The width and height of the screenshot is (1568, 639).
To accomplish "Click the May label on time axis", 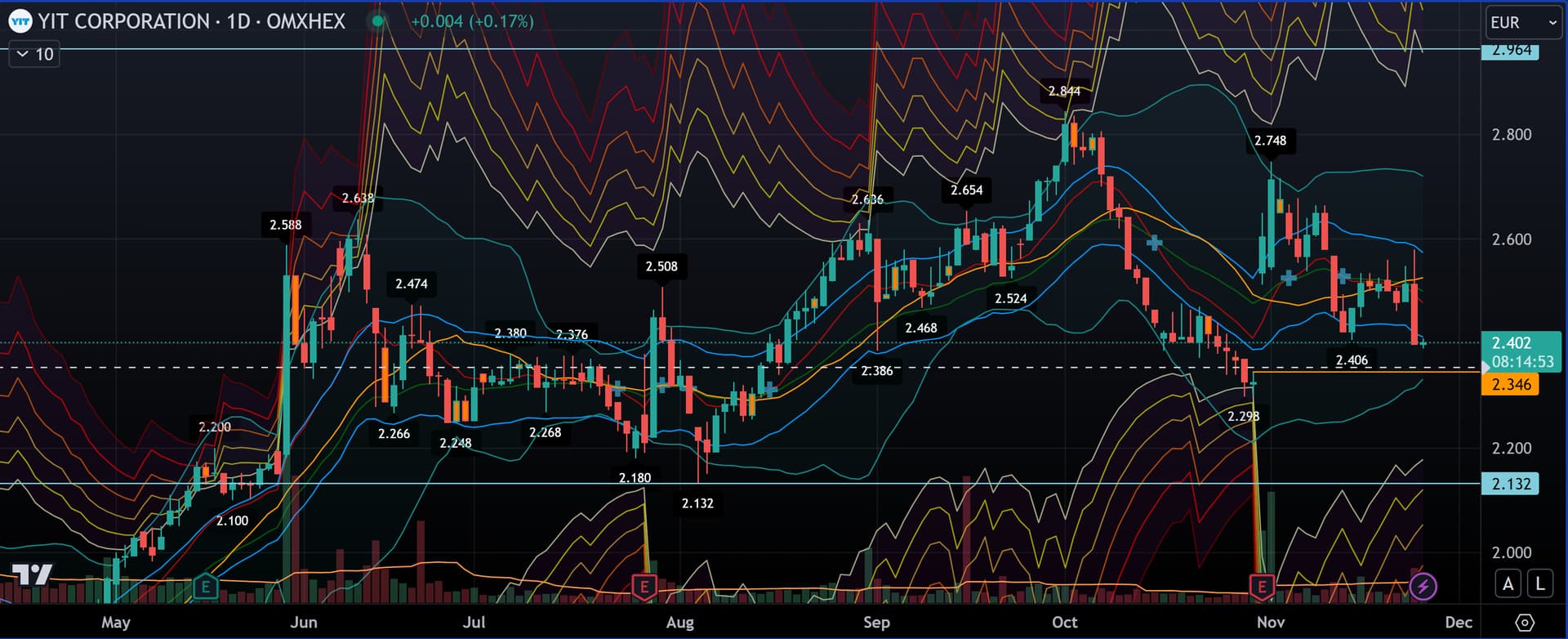I will (116, 623).
